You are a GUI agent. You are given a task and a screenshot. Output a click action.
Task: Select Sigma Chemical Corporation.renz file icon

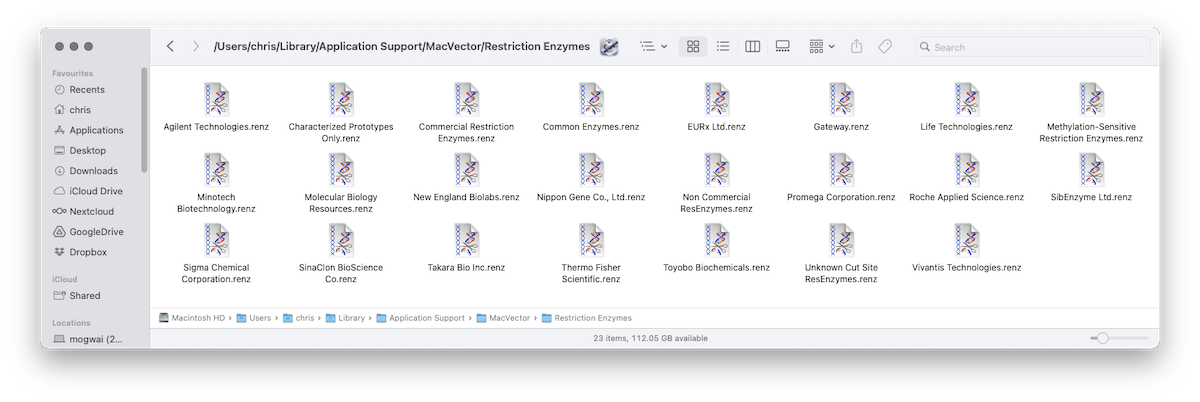[x=217, y=240]
